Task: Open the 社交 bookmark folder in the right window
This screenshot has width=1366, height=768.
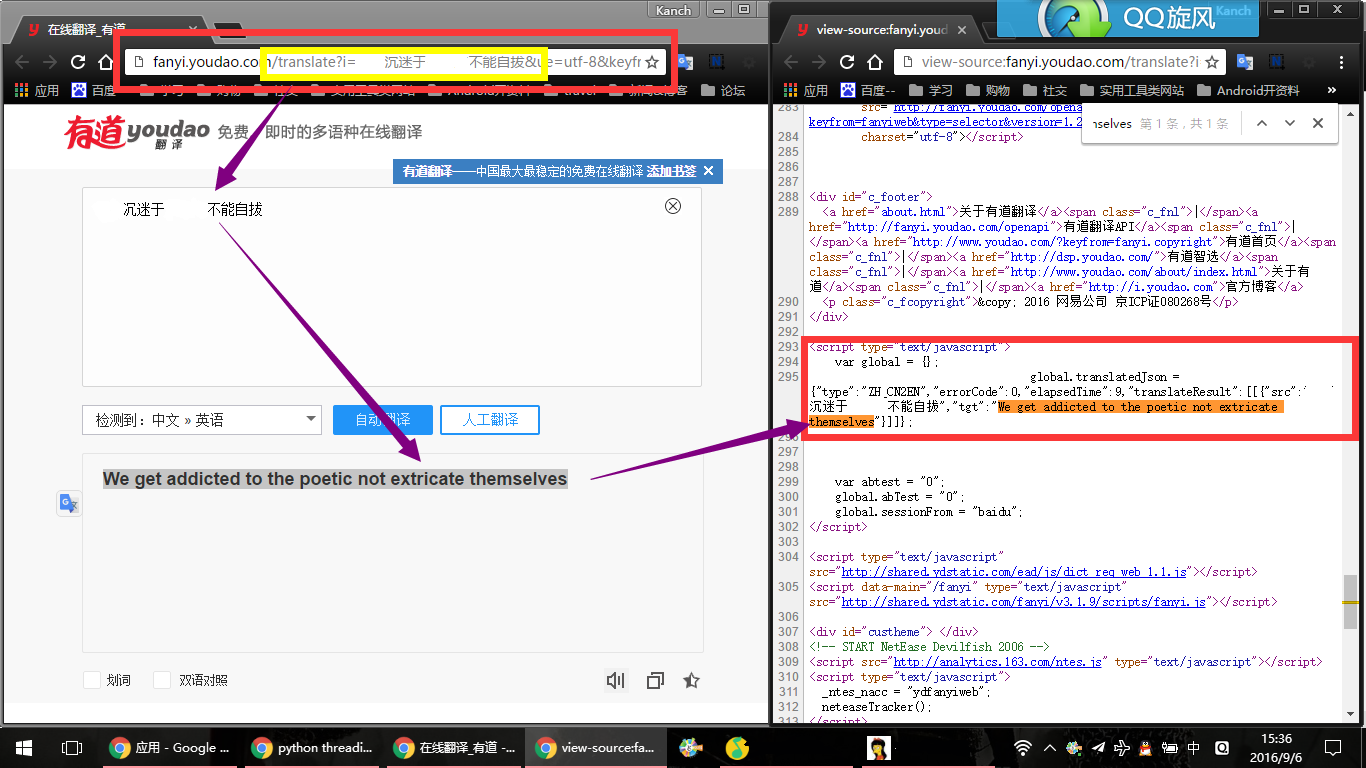Action: click(x=1043, y=90)
